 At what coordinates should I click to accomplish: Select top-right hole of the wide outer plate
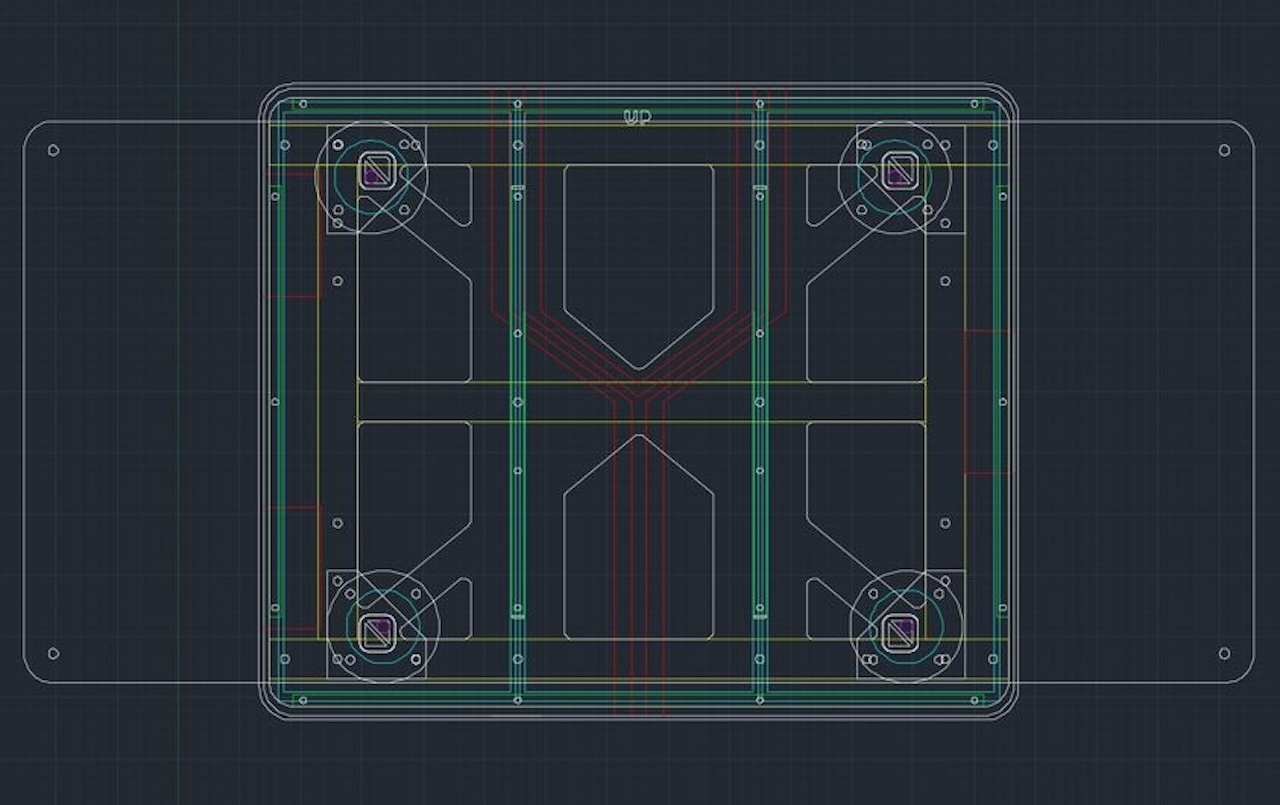1224,150
